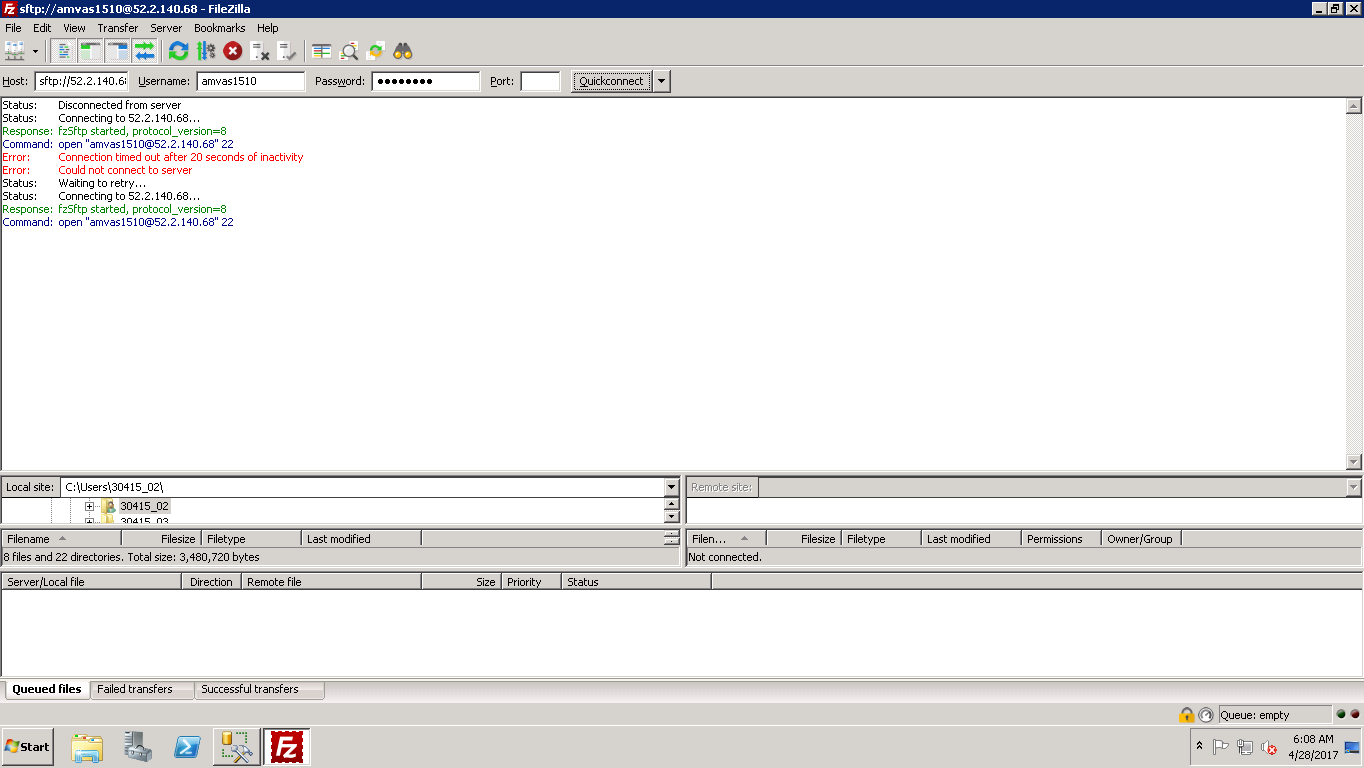Click scroll up arrow in message log
Viewport: 1364px width, 768px height.
pyautogui.click(x=1354, y=106)
